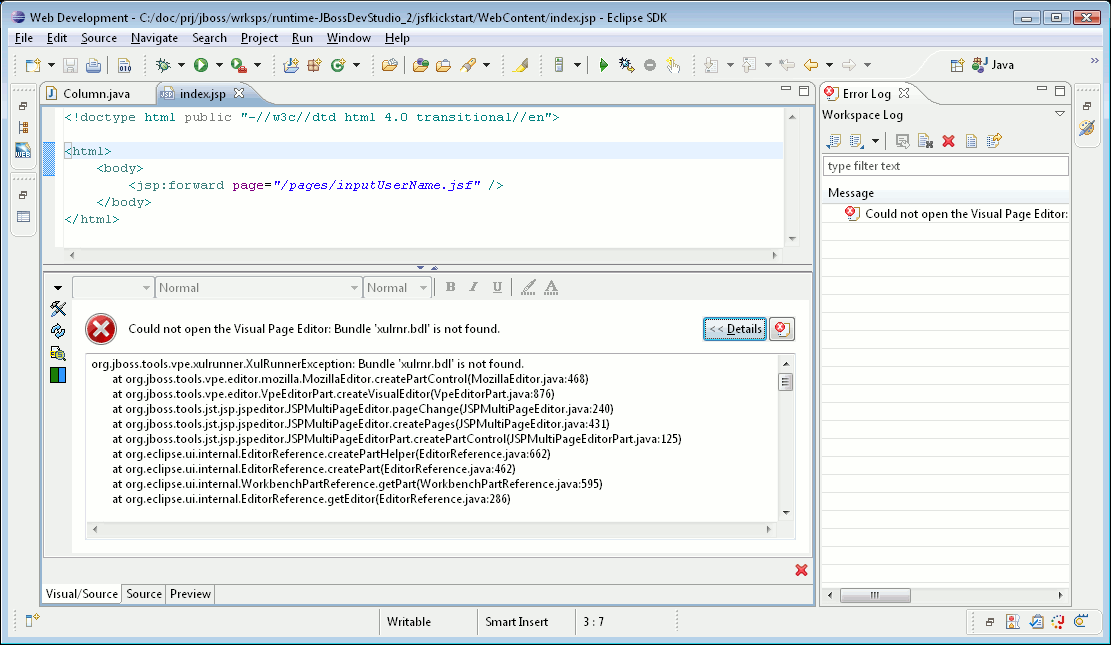Open the Project menu
Viewport: 1111px width, 645px height.
[259, 38]
